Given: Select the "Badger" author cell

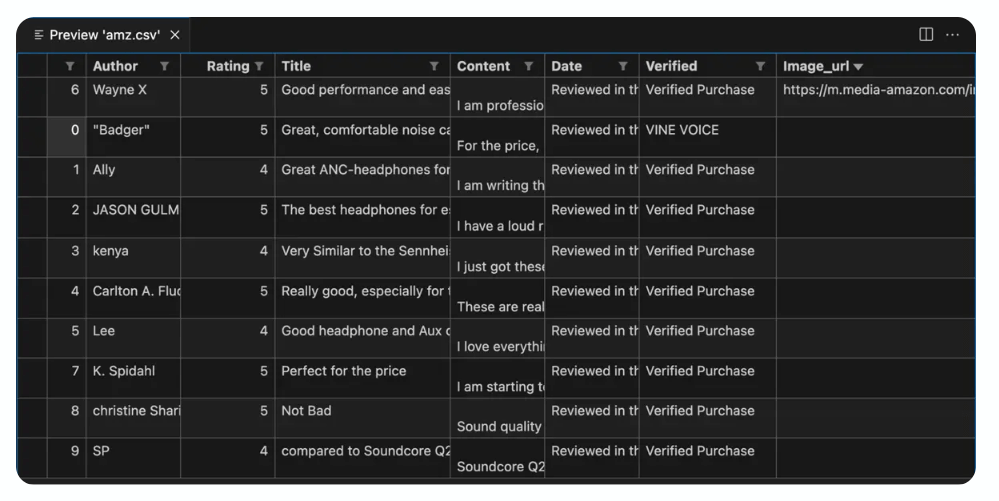Looking at the screenshot, I should [133, 137].
